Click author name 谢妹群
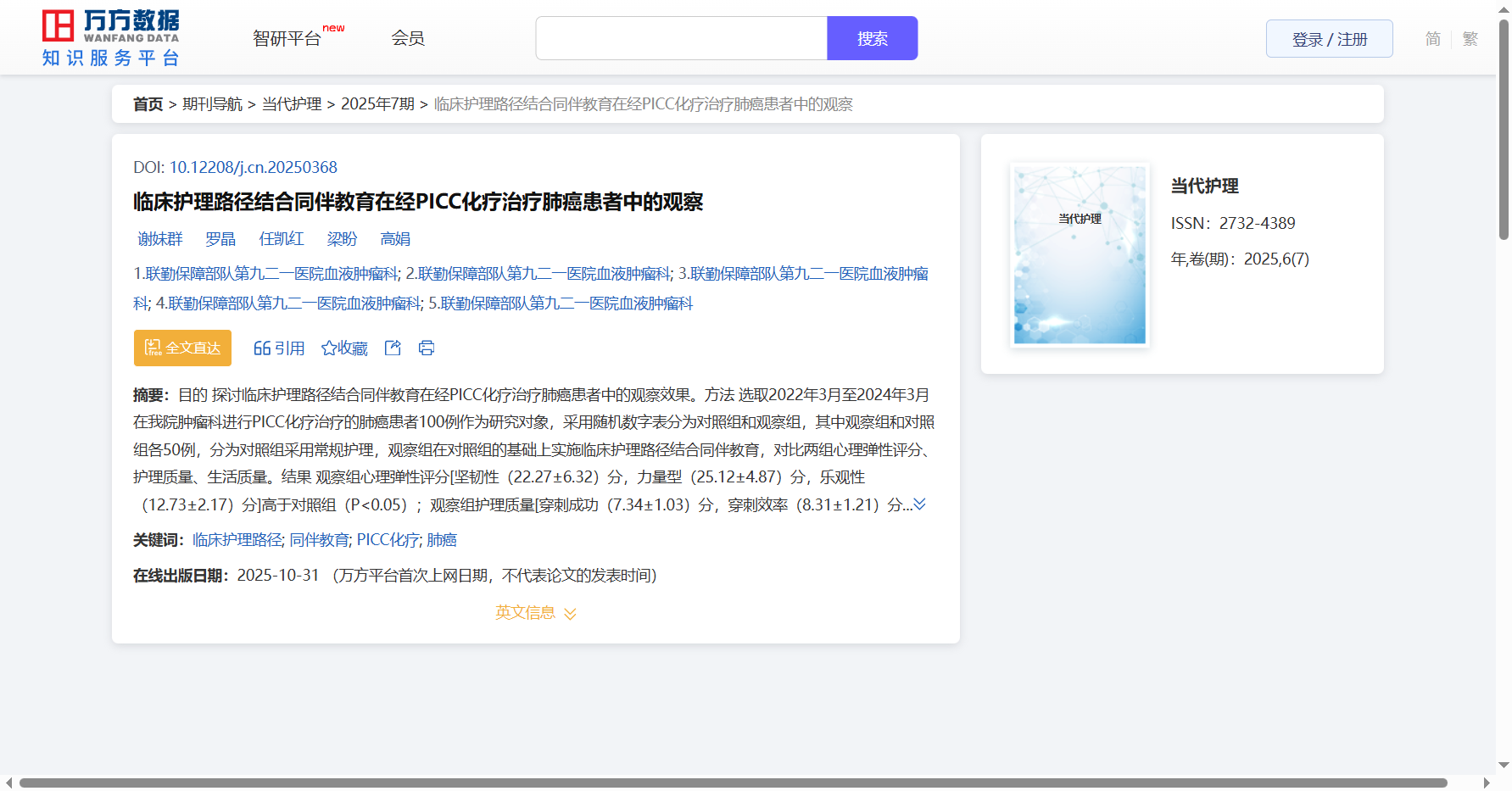 pos(160,239)
